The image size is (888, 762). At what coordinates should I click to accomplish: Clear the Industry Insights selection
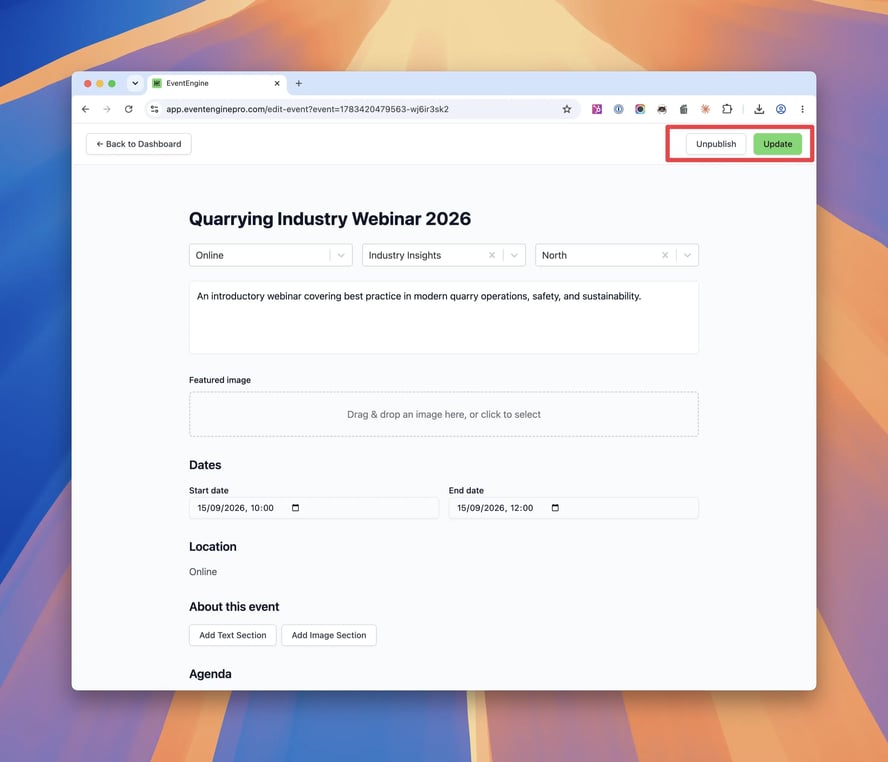[492, 255]
